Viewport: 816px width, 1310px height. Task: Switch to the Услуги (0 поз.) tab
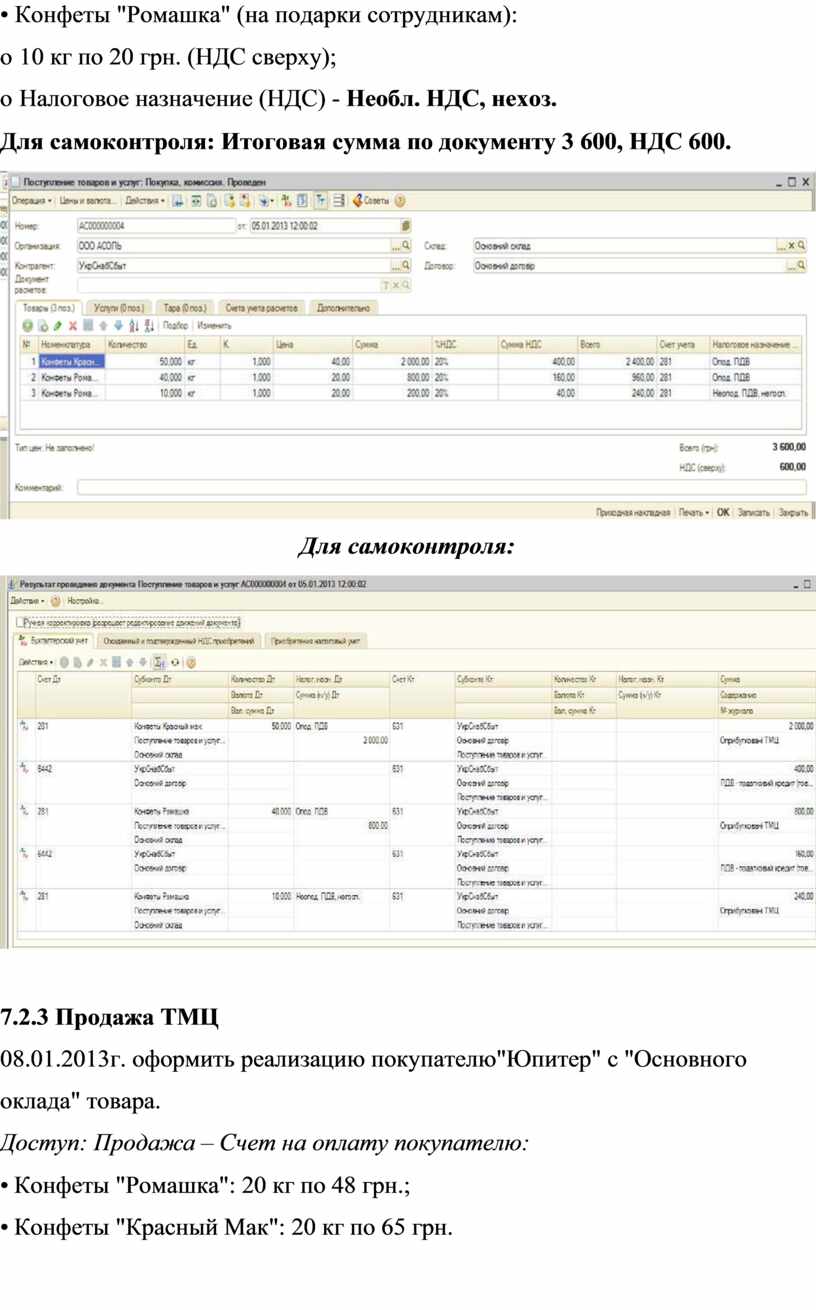pos(119,308)
